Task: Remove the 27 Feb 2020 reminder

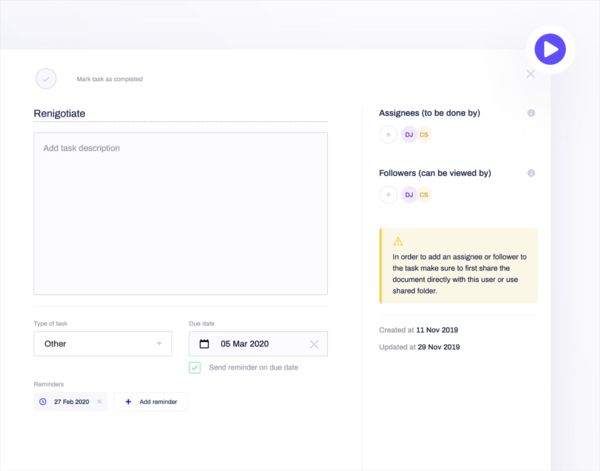Action: 99,402
